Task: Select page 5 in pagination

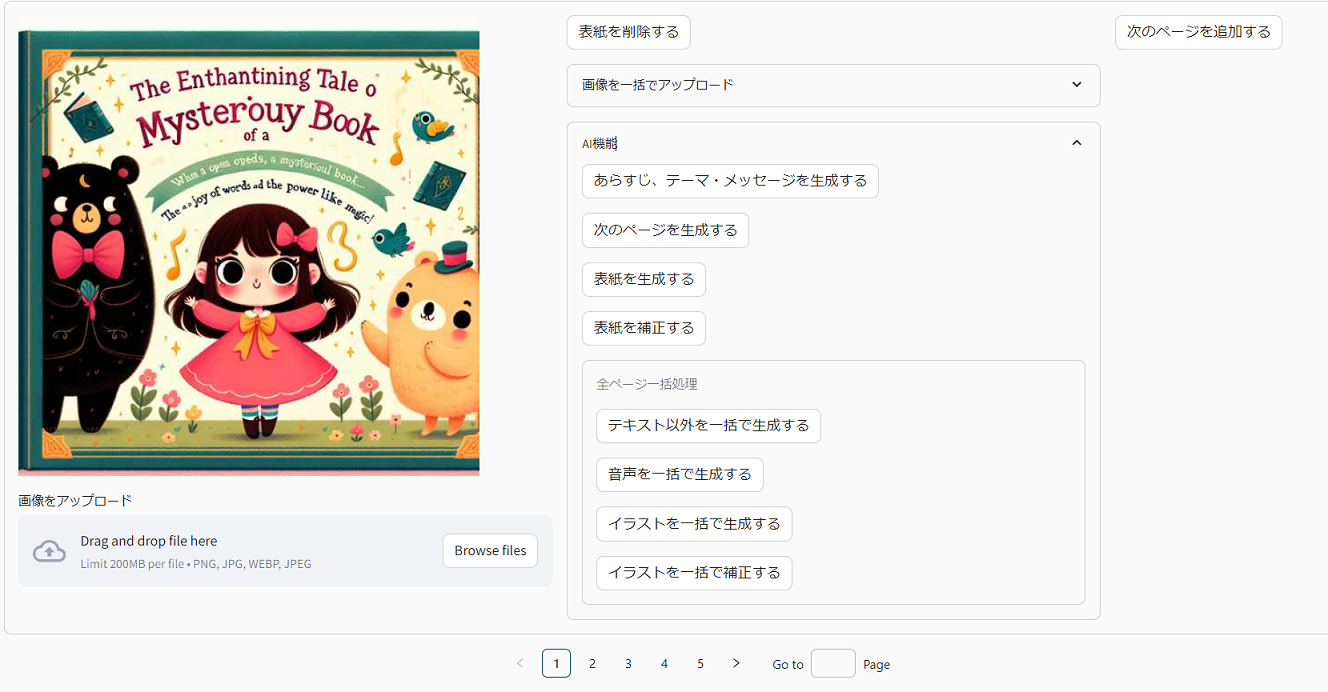Action: click(x=700, y=663)
